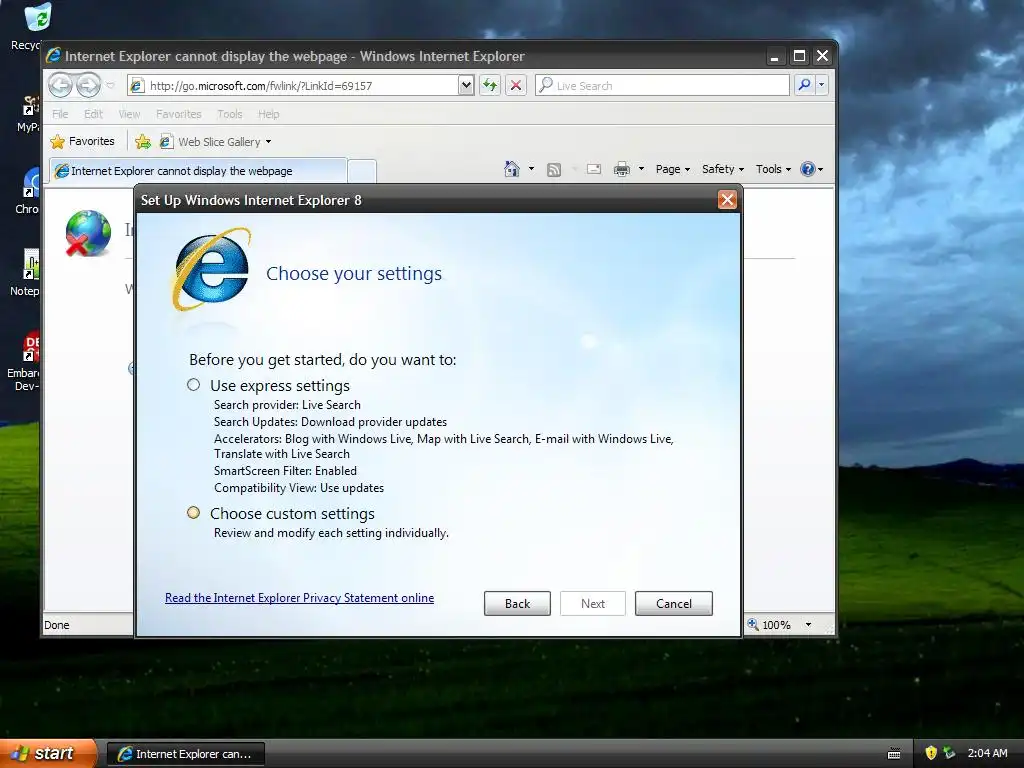Viewport: 1024px width, 768px height.
Task: Click the address bar URL field
Action: pos(300,85)
